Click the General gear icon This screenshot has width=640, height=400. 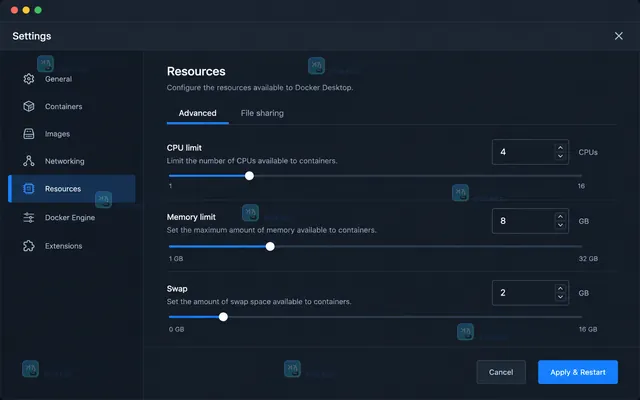click(x=29, y=79)
